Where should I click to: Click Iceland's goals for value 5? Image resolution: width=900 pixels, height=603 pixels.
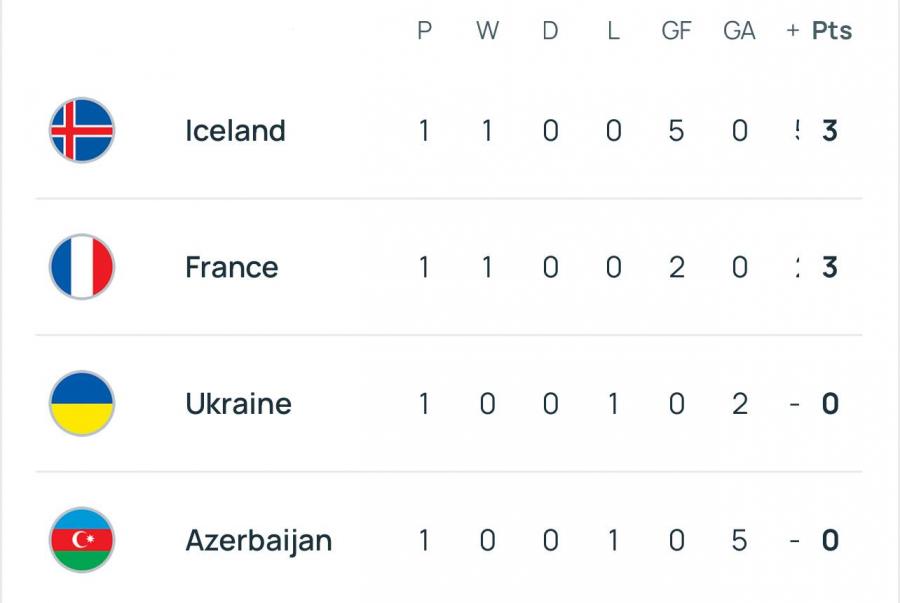point(676,131)
